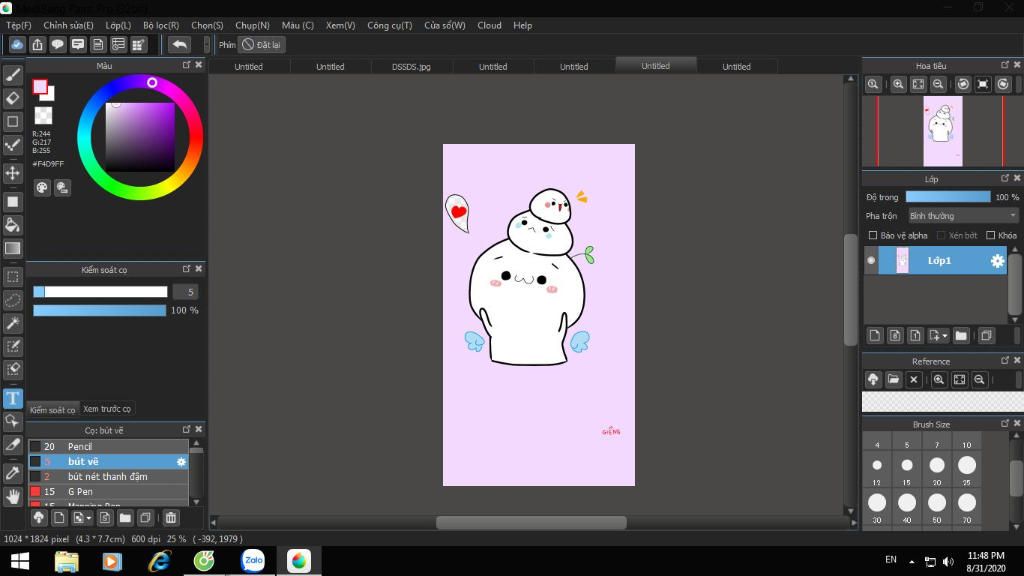This screenshot has width=1024, height=576.
Task: Select the Eraser tool
Action: point(12,99)
